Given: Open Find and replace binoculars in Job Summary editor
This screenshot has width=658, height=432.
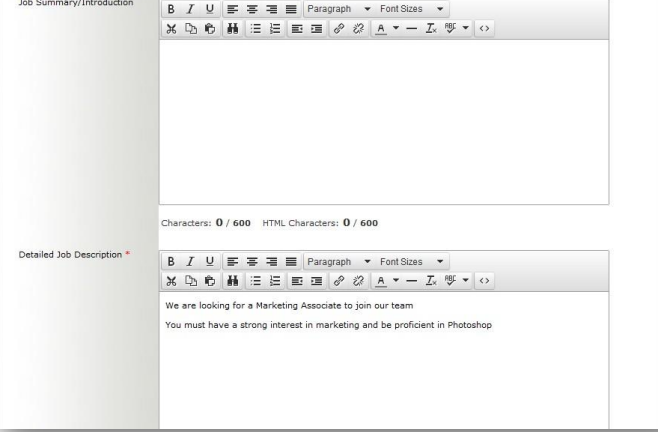Looking at the screenshot, I should 232,29.
